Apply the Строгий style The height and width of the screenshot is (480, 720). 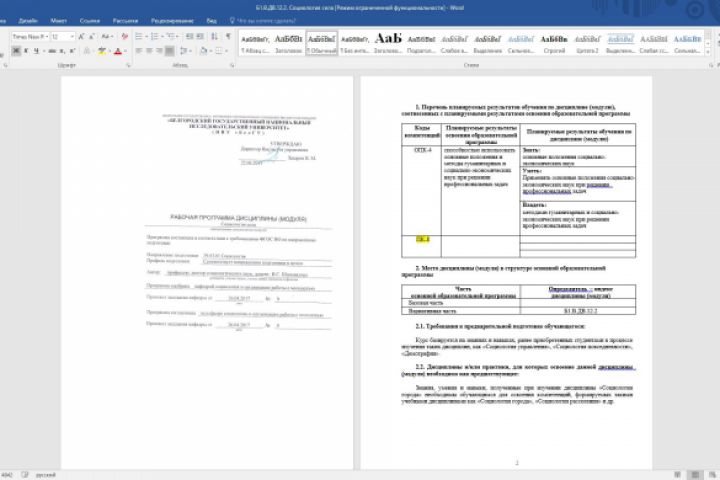coord(554,43)
